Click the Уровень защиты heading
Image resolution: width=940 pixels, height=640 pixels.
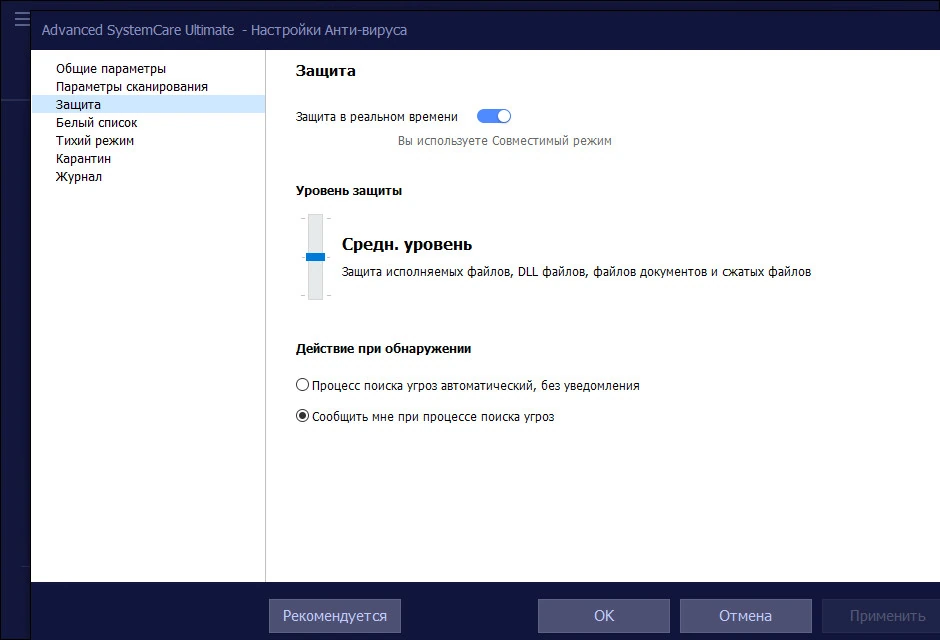349,191
